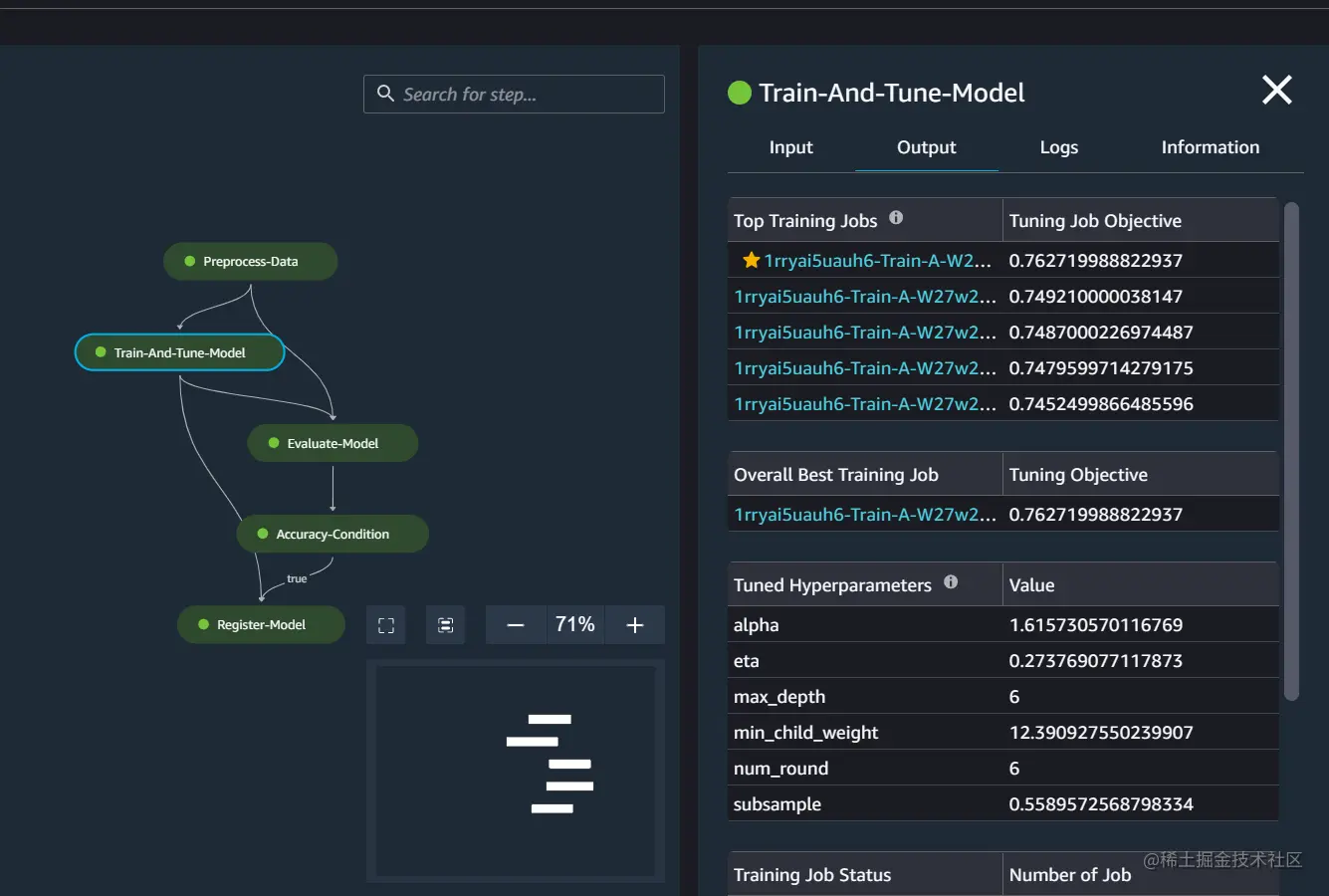1329x896 pixels.
Task: Click the green status dot beside panel title
Action: click(x=740, y=93)
